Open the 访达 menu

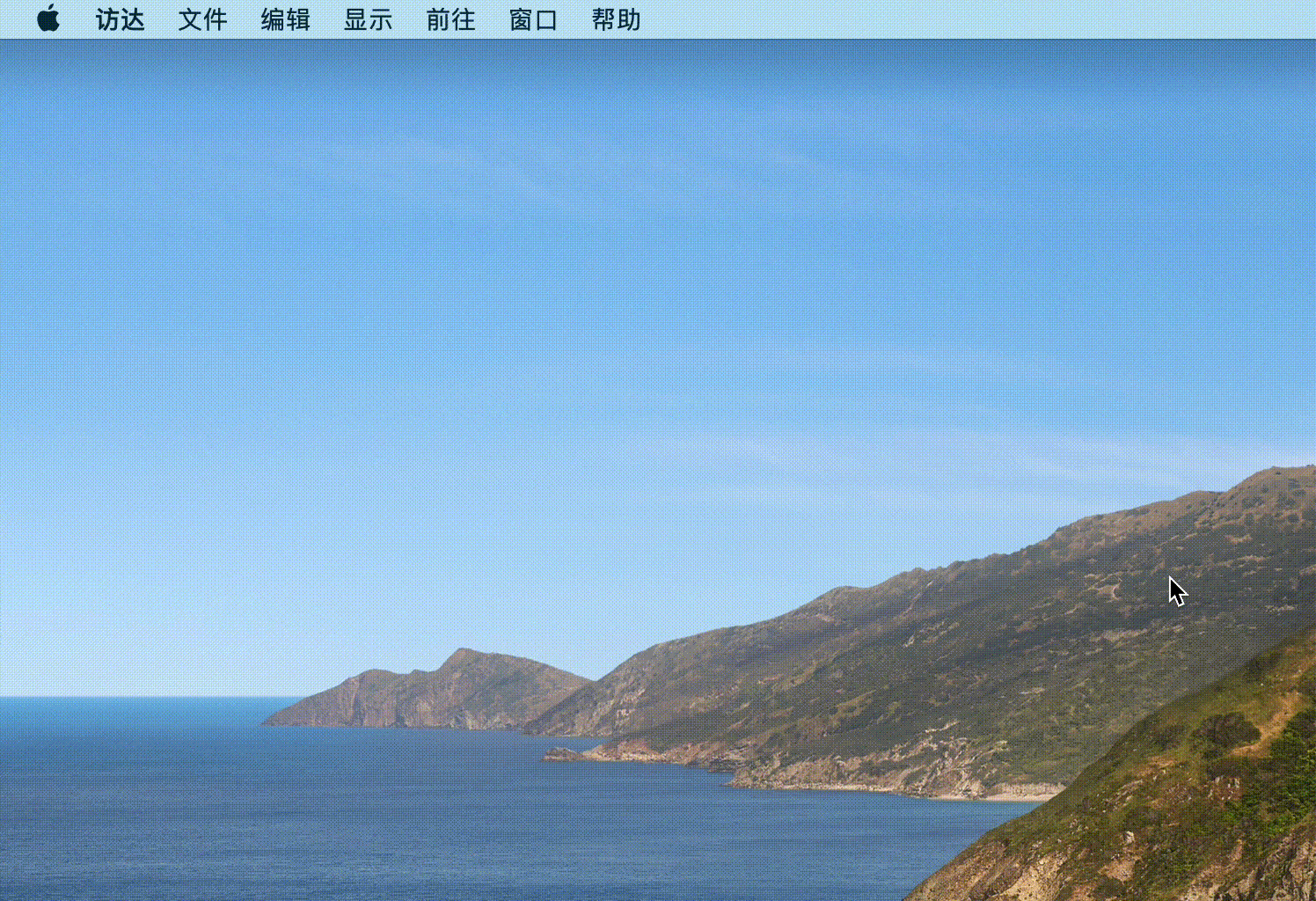tap(121, 19)
